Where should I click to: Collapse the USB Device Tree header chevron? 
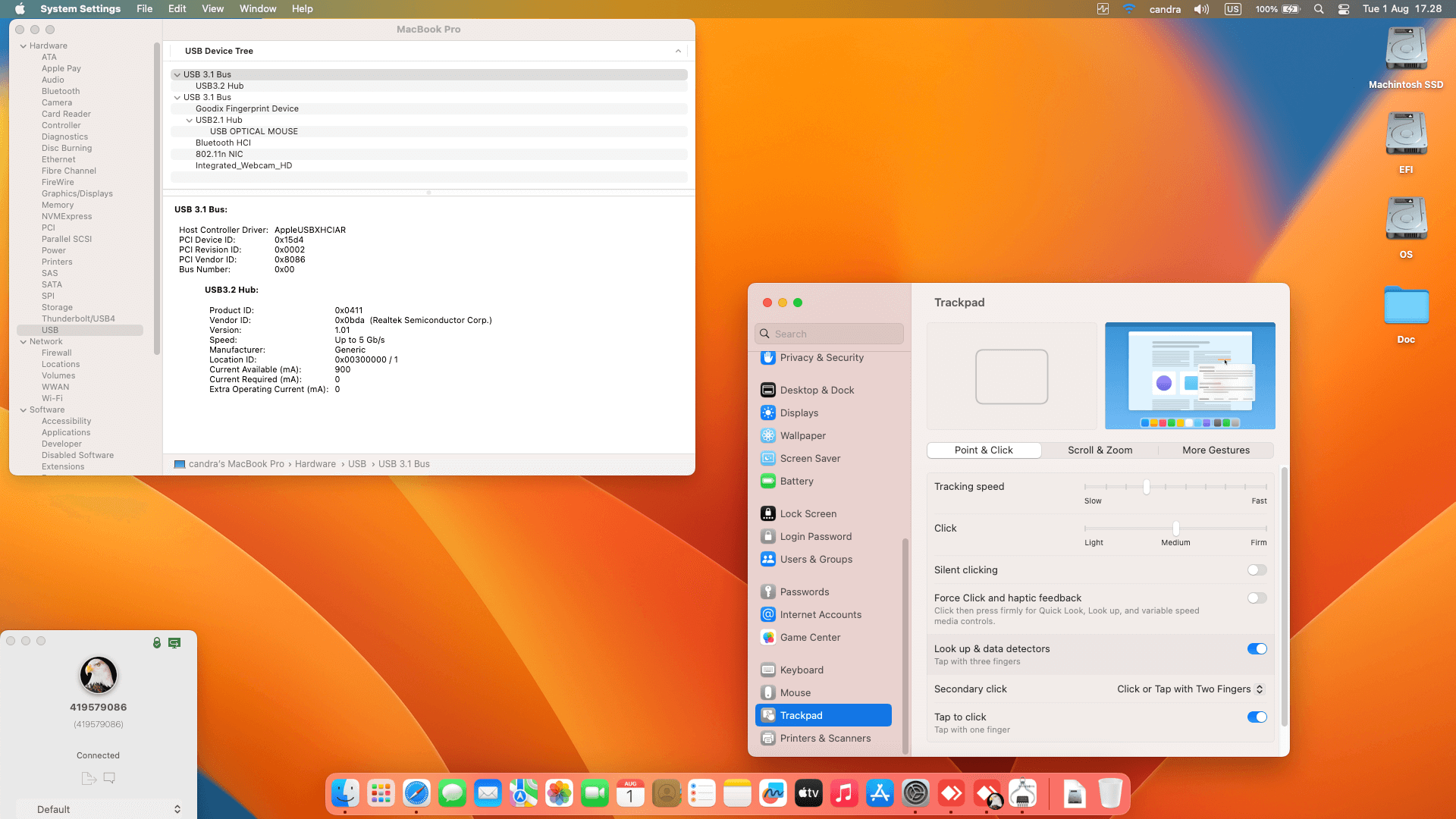(678, 51)
